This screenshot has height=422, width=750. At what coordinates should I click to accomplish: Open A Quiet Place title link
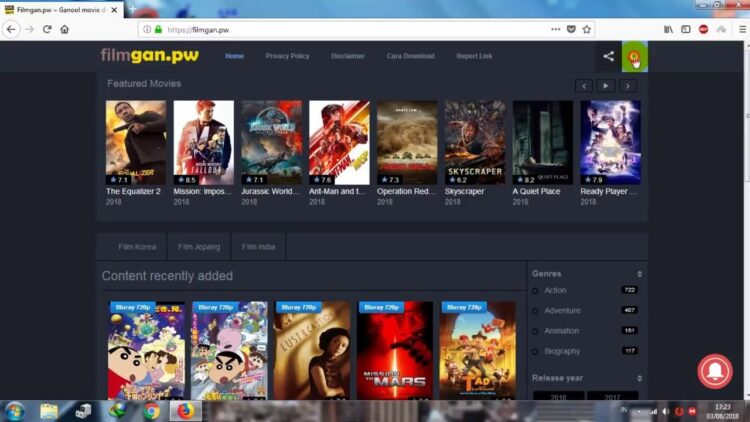(536, 191)
